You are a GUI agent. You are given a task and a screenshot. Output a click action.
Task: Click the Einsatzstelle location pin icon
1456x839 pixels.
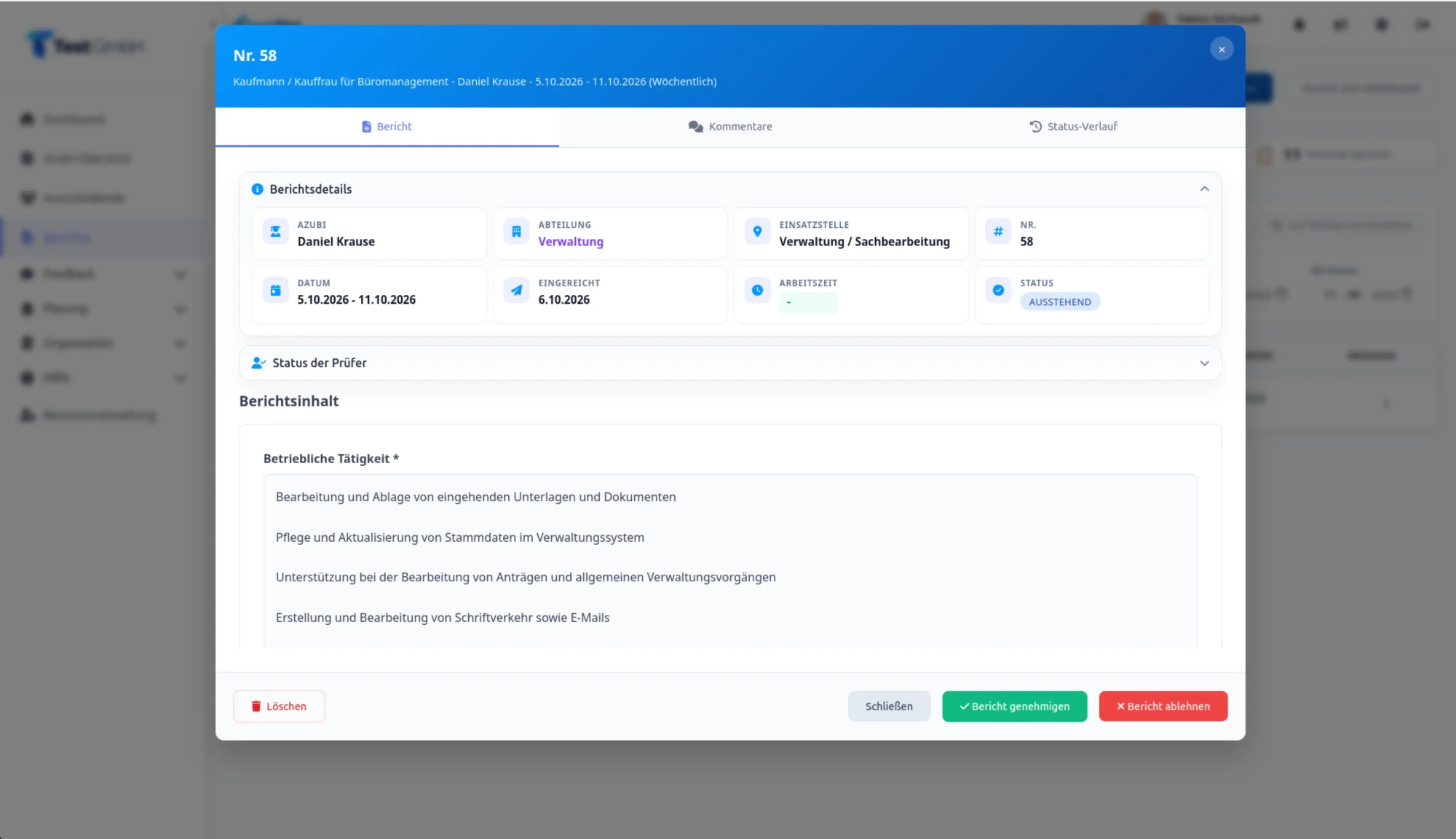pos(757,232)
